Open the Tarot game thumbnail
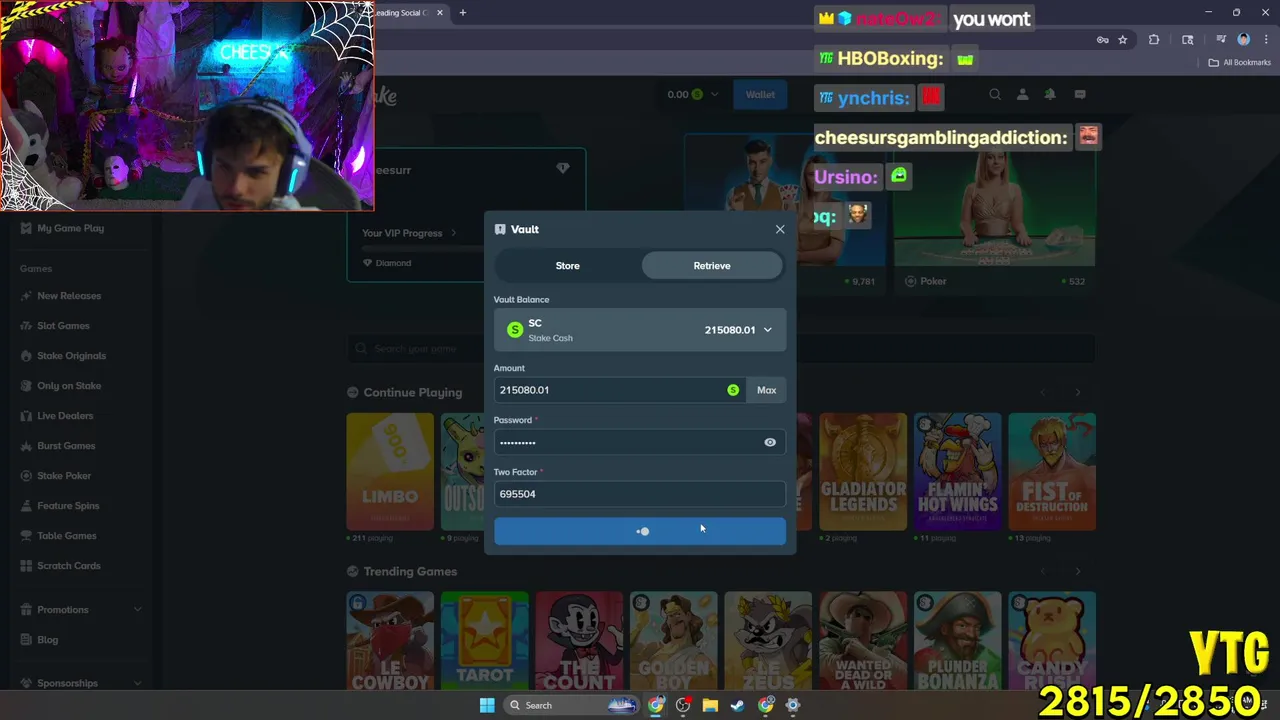This screenshot has width=1280, height=720. [x=485, y=641]
